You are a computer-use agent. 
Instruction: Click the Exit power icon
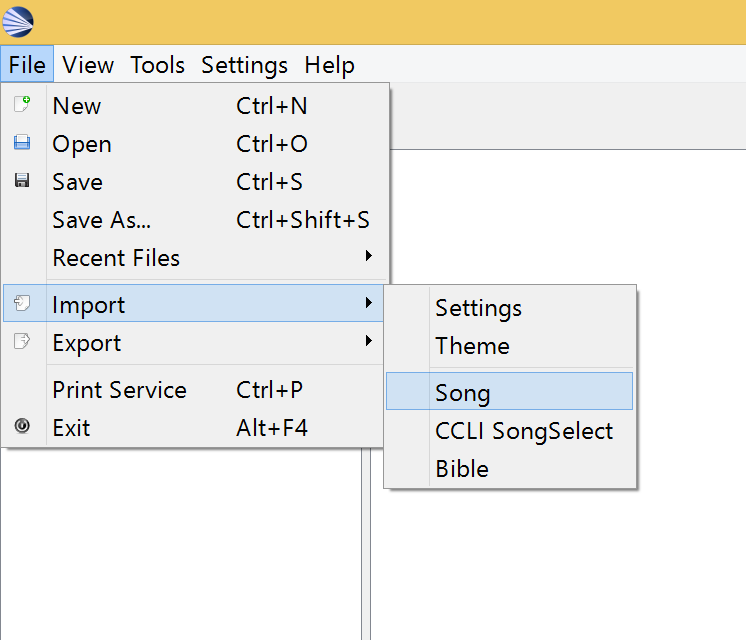click(22, 425)
